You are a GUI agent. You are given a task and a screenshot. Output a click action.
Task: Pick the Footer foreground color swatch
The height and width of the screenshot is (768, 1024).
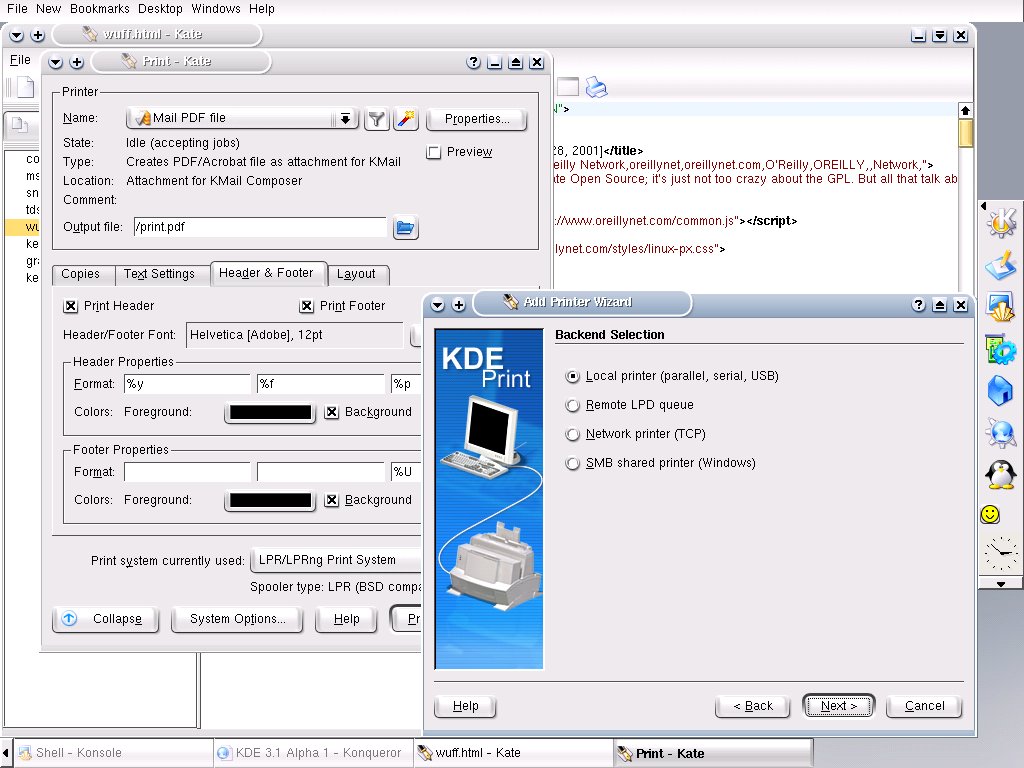pos(270,500)
